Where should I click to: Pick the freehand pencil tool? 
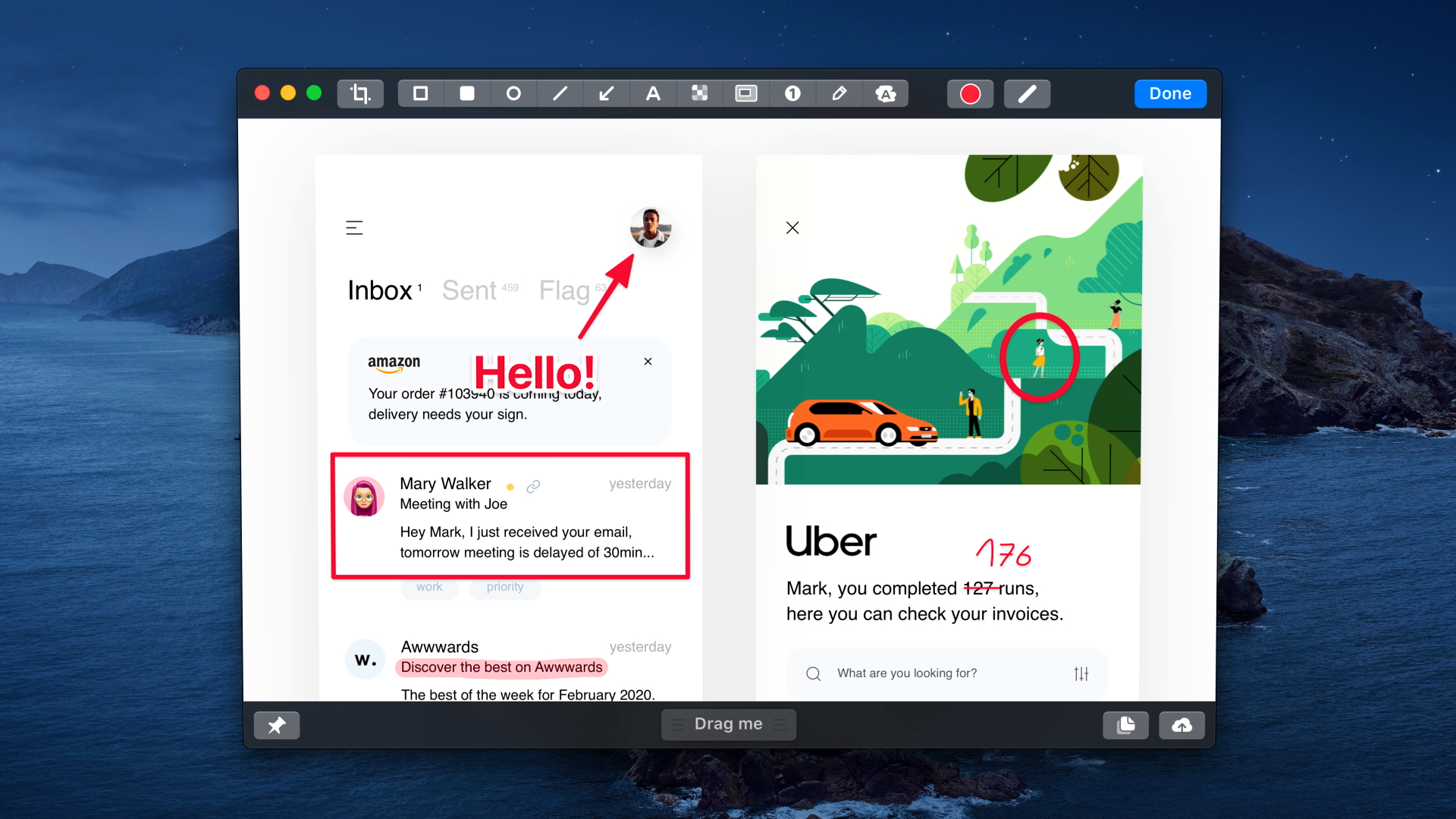coord(839,94)
